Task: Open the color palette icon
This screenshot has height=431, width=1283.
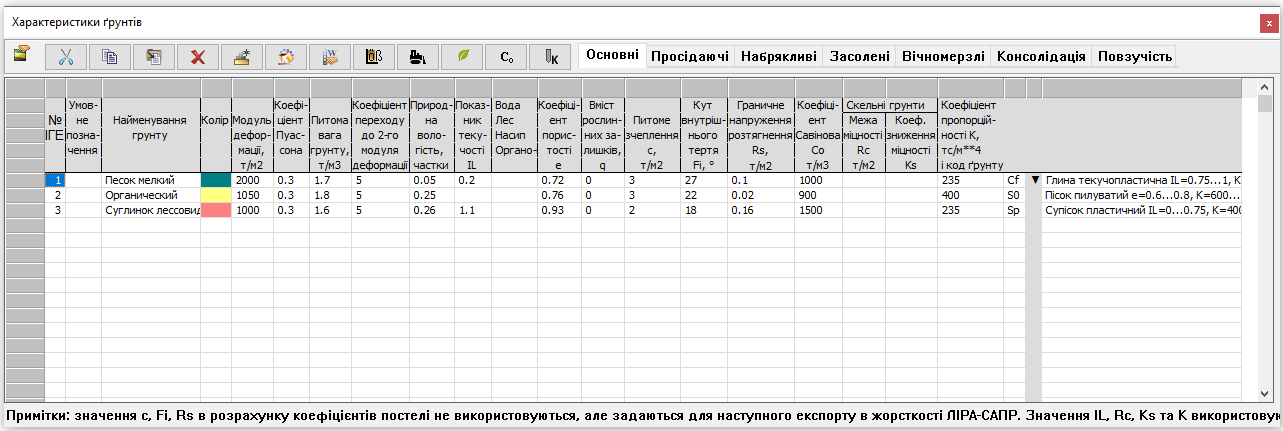Action: click(x=285, y=57)
